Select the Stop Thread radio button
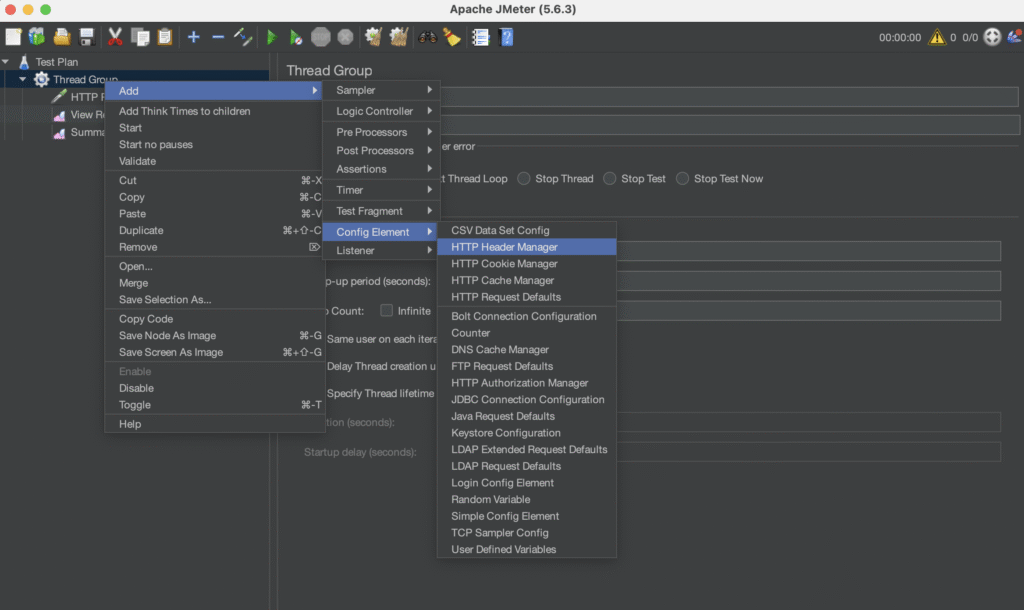 click(x=524, y=179)
